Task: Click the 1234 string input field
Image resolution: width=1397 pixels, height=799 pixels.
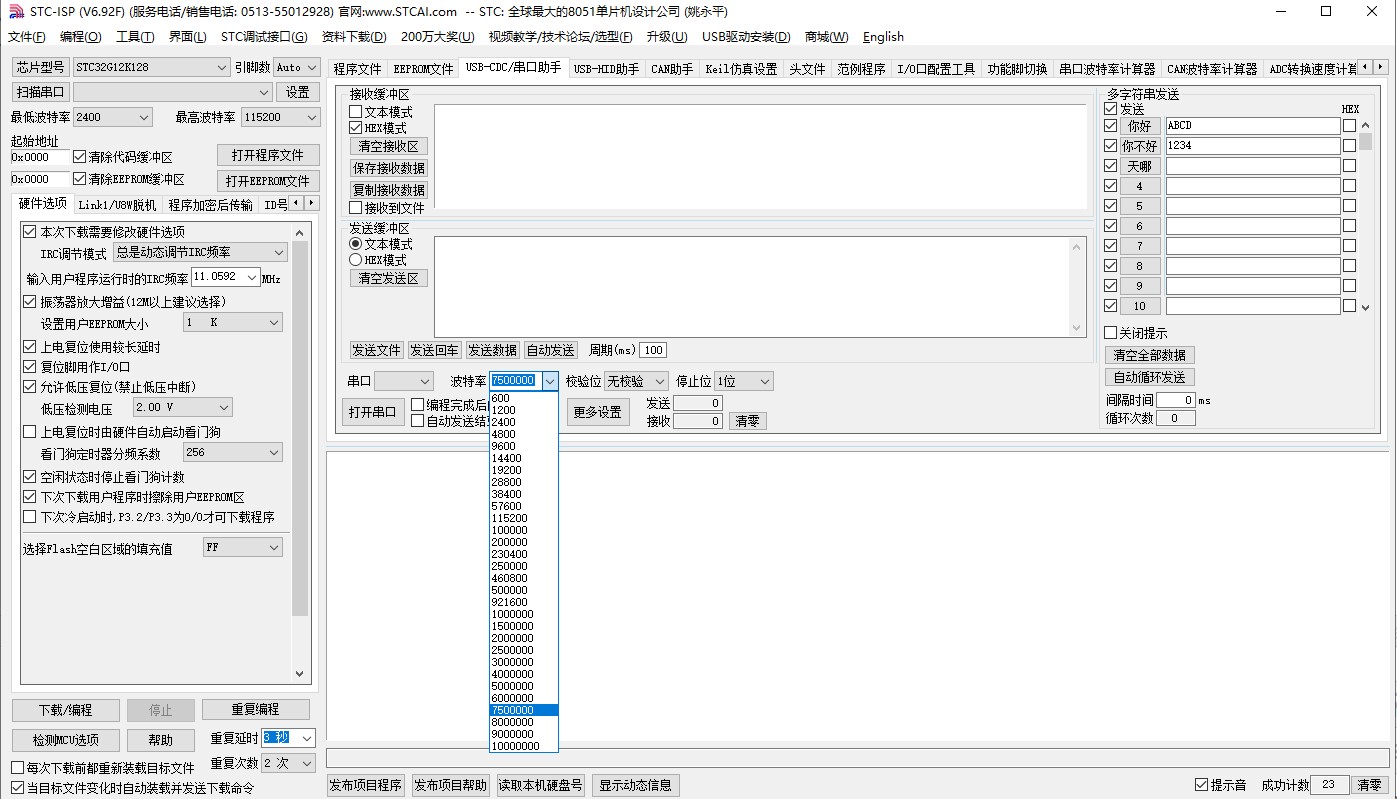Action: (x=1253, y=146)
